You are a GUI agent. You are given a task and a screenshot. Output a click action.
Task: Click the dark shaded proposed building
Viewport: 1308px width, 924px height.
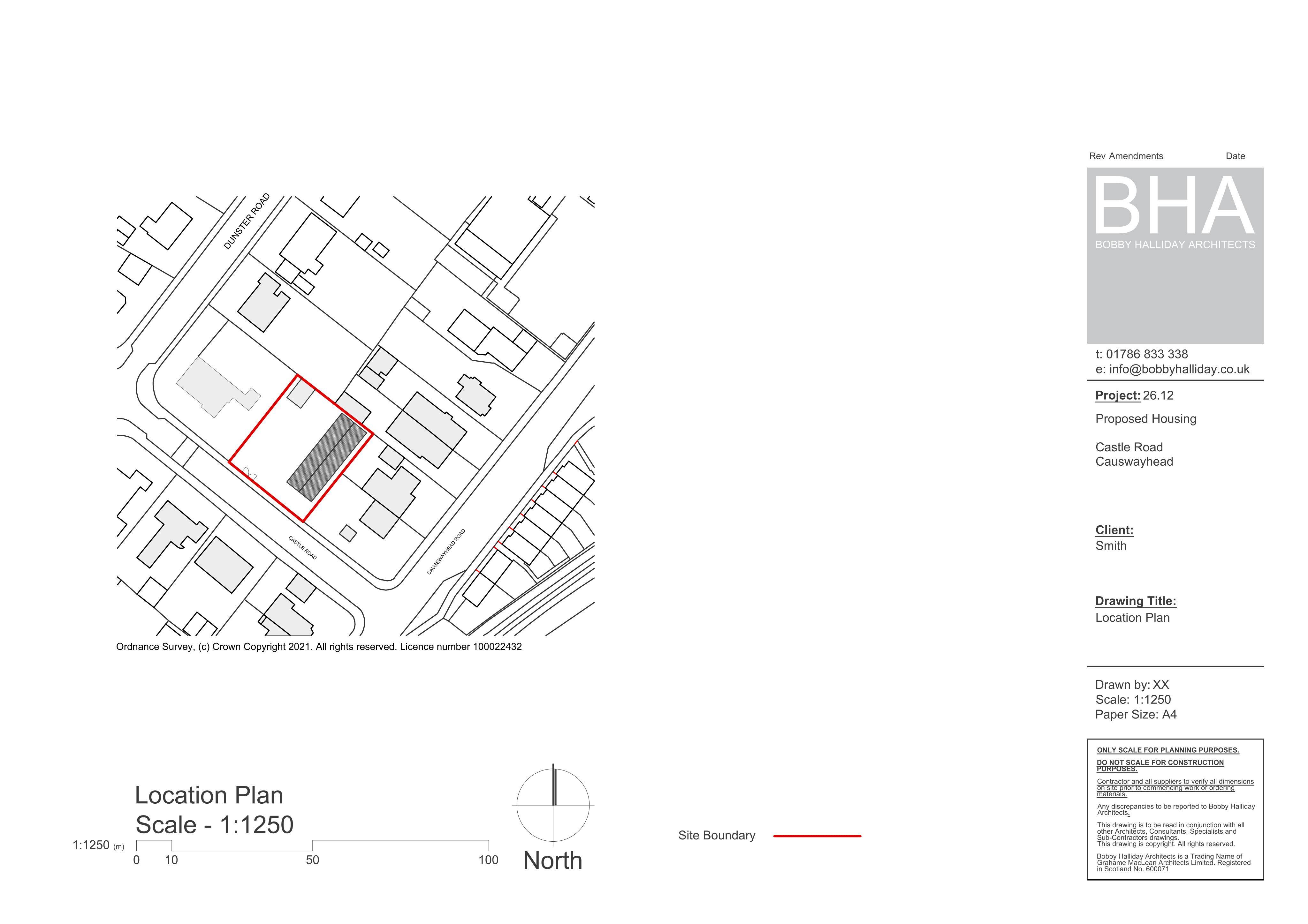(x=326, y=457)
